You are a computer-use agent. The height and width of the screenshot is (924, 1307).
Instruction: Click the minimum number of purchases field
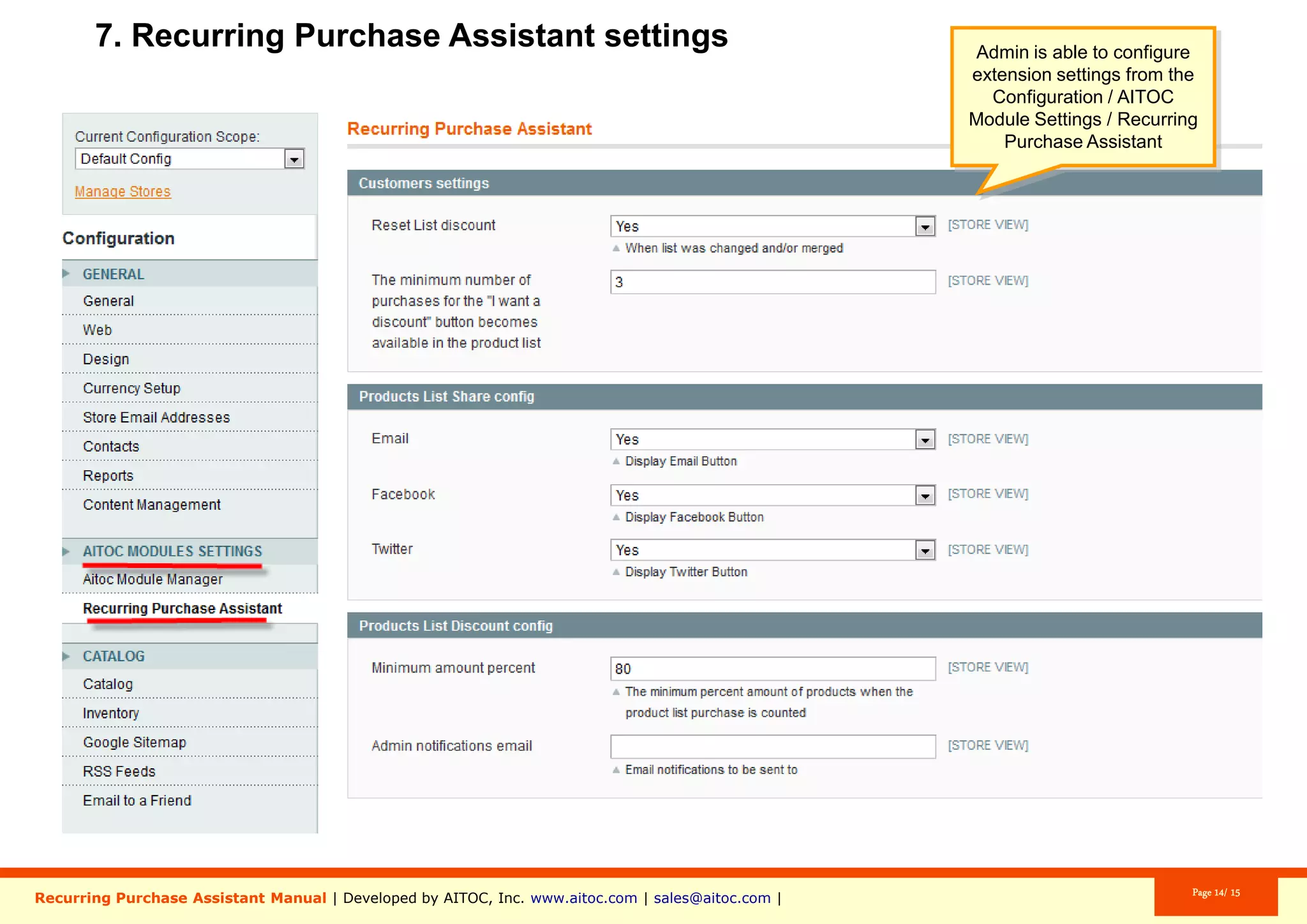(x=773, y=282)
